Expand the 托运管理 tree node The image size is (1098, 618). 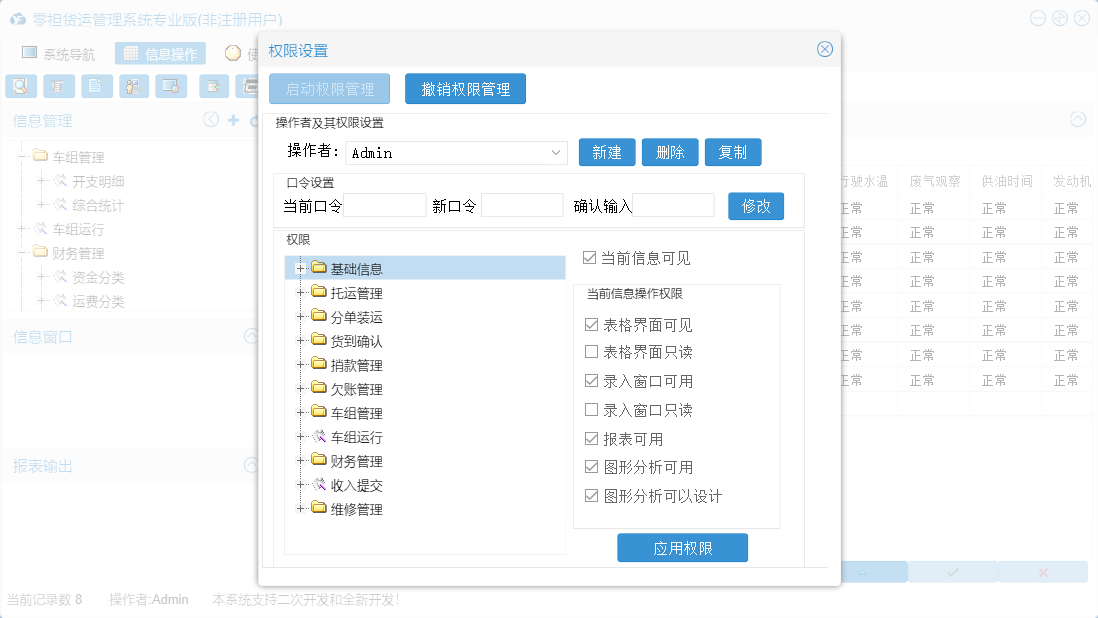[x=300, y=293]
